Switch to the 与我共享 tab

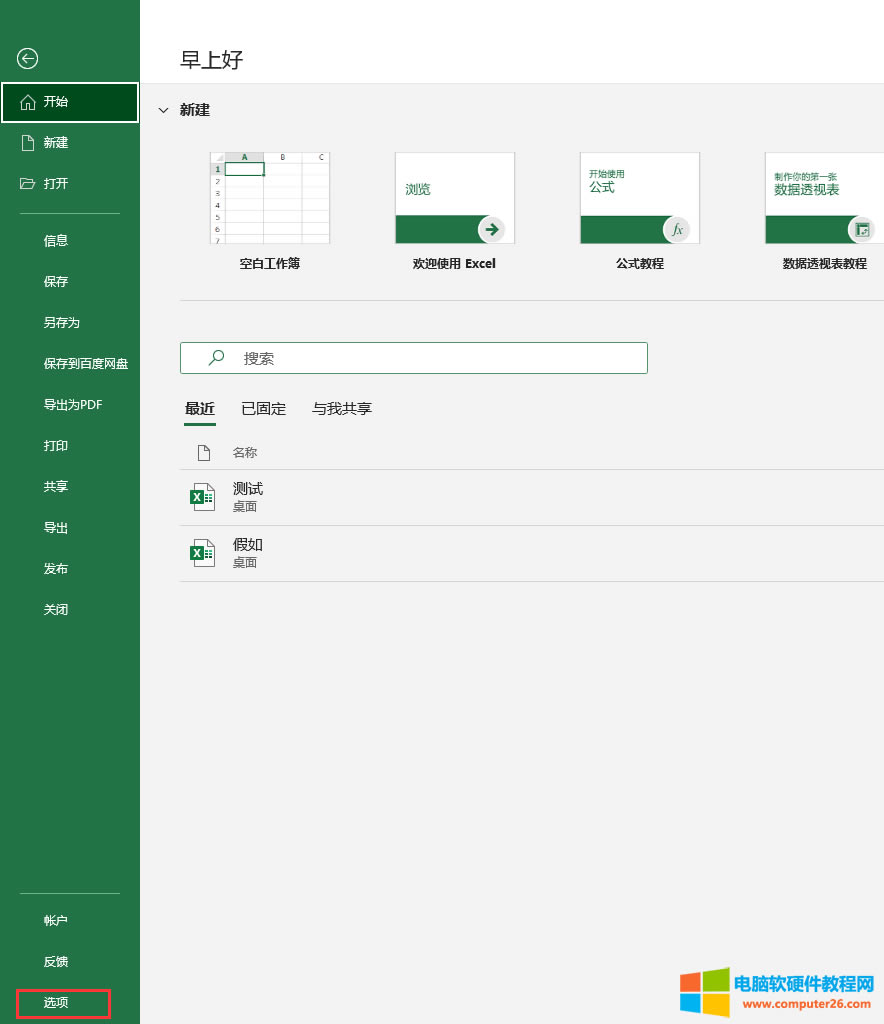click(x=341, y=408)
